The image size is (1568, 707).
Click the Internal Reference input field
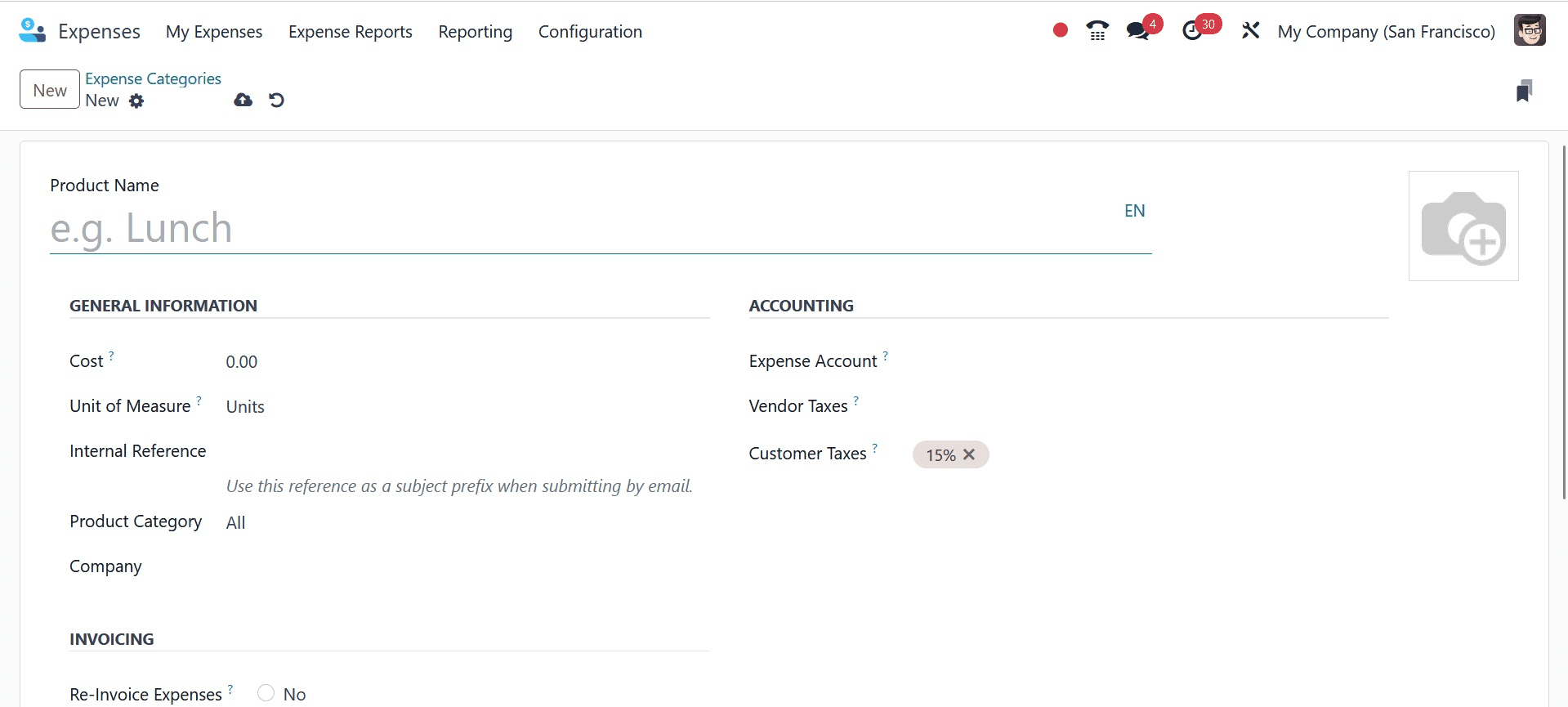click(x=467, y=452)
